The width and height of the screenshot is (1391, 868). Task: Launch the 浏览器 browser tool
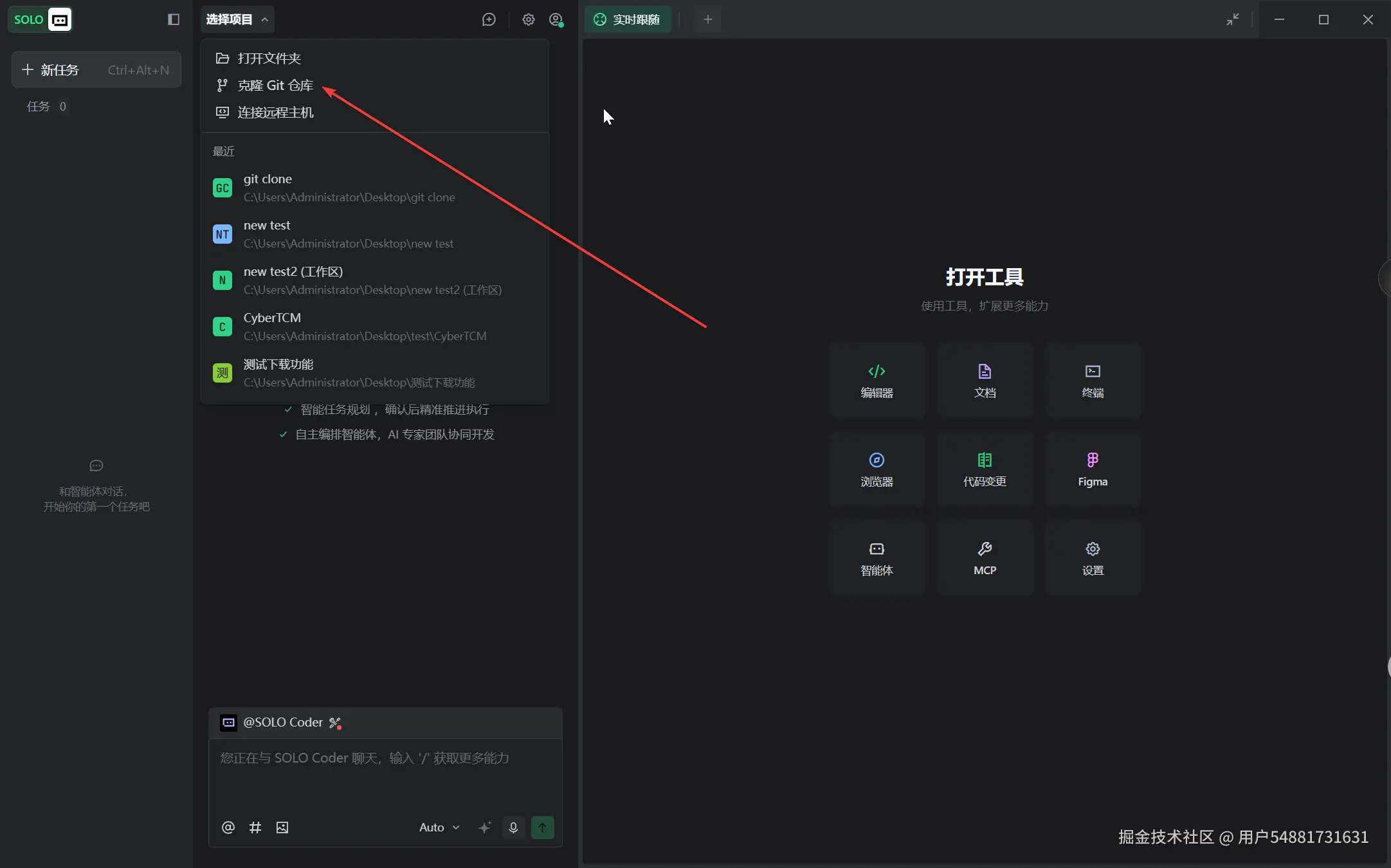[877, 469]
